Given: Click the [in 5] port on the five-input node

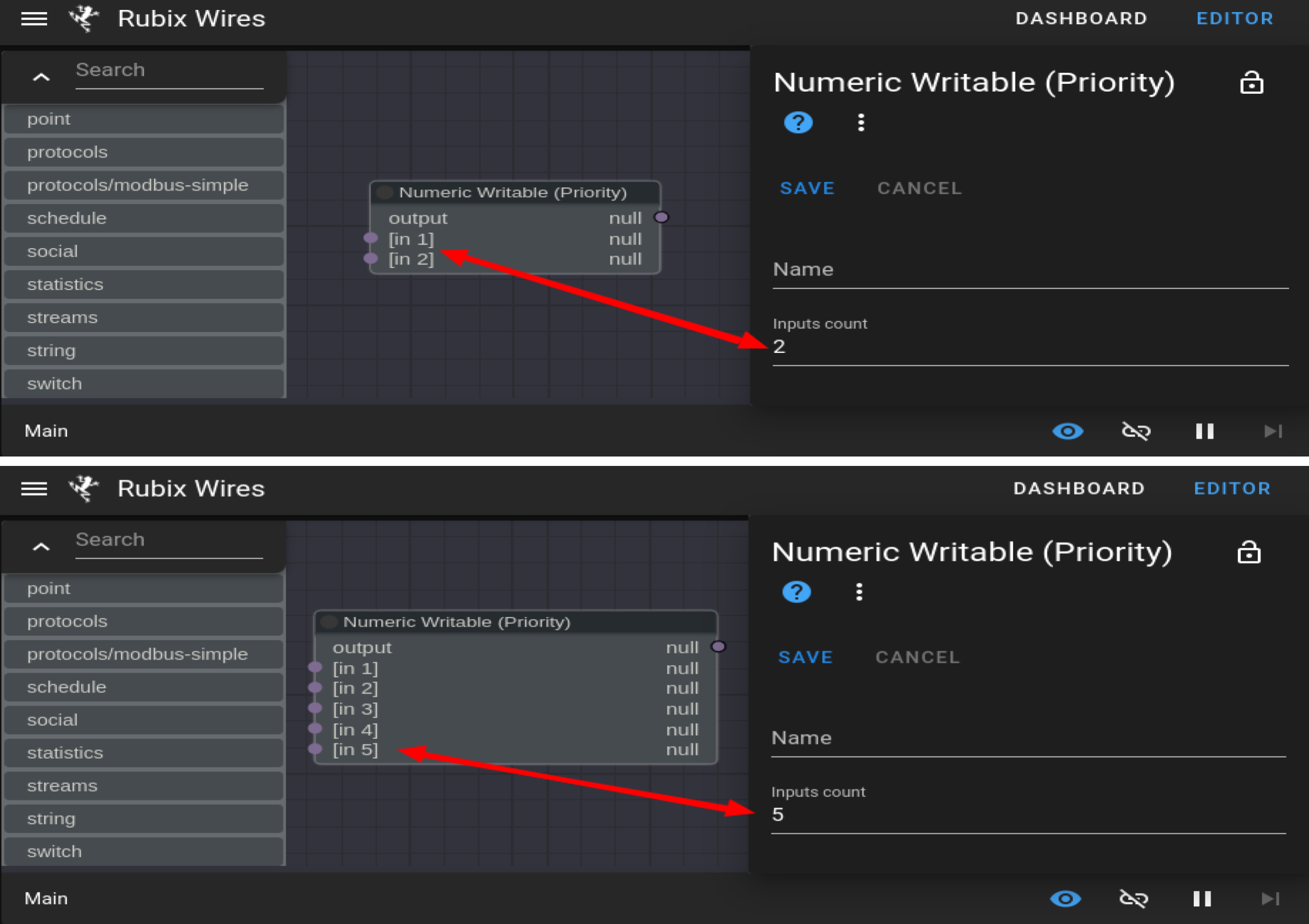Looking at the screenshot, I should [x=315, y=749].
